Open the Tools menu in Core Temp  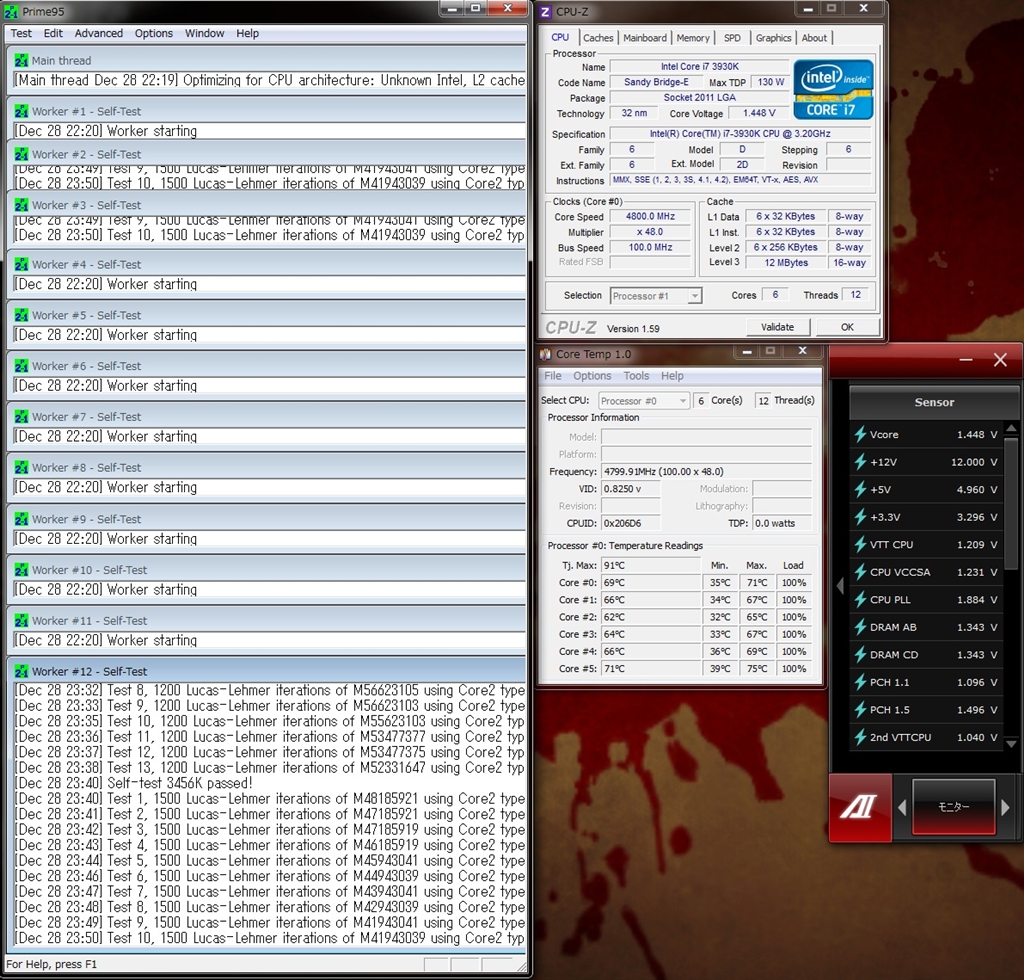(x=636, y=376)
